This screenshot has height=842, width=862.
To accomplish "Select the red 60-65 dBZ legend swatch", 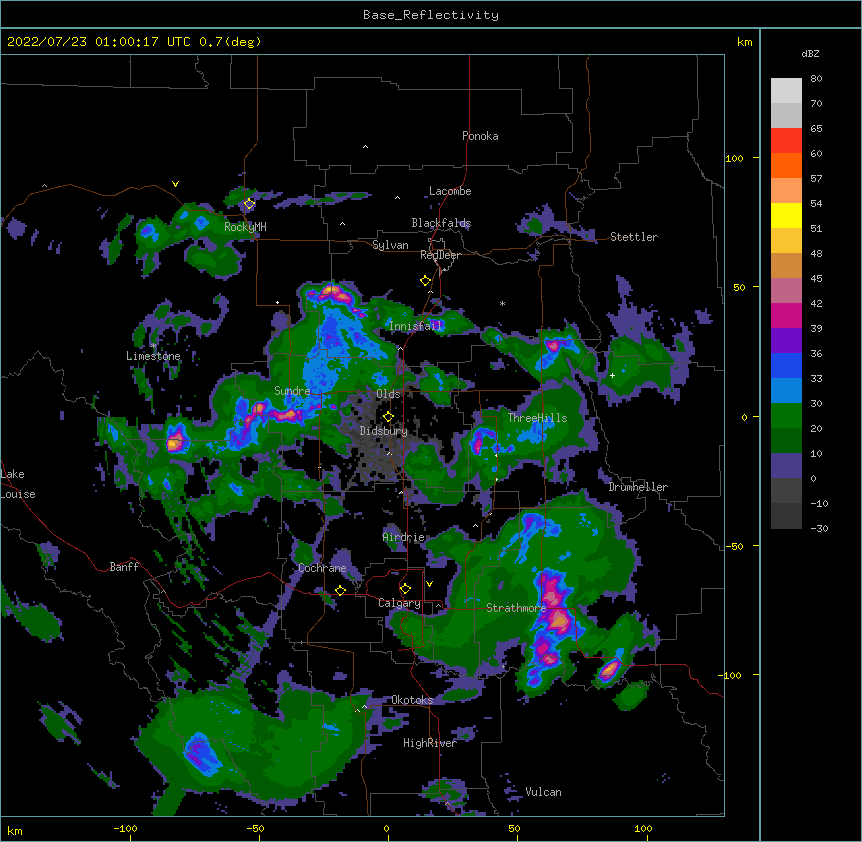I will [786, 140].
